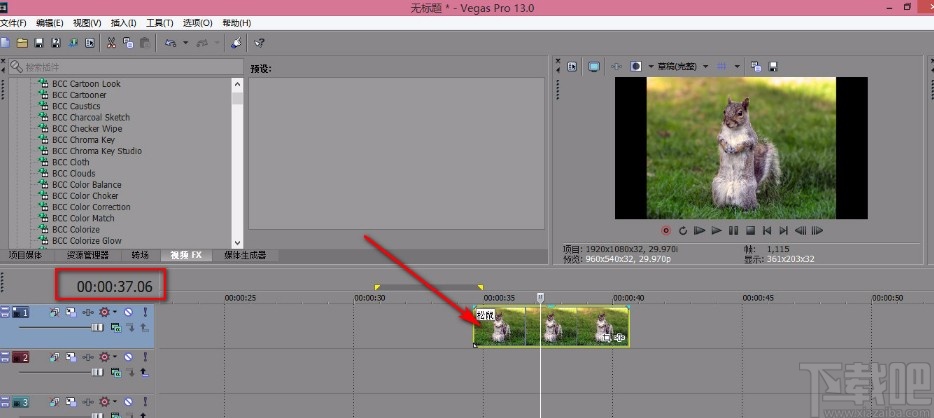The height and width of the screenshot is (418, 934).
Task: Solo track 1 with exclamation icon
Action: (x=144, y=312)
